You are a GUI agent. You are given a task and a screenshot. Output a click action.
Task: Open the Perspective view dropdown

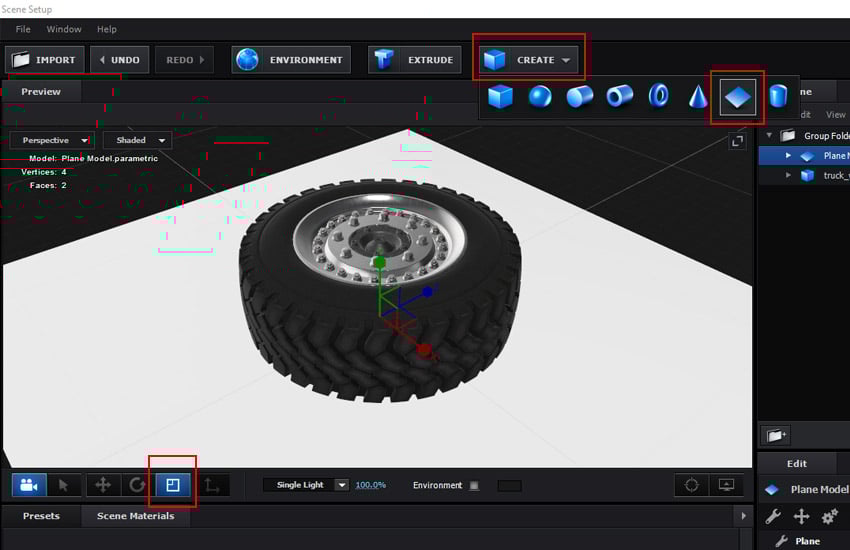tap(52, 140)
